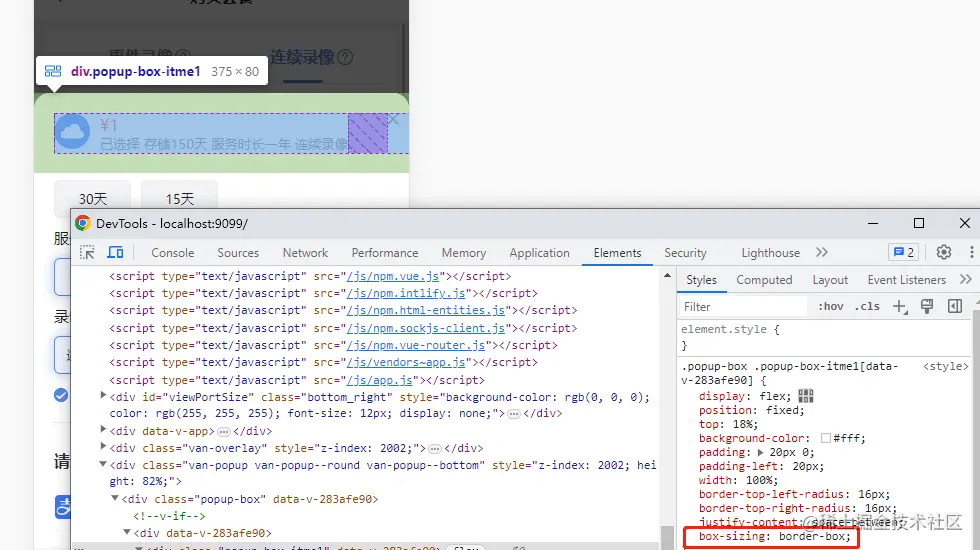Open the Application tab
This screenshot has height=550, width=980.
click(539, 252)
